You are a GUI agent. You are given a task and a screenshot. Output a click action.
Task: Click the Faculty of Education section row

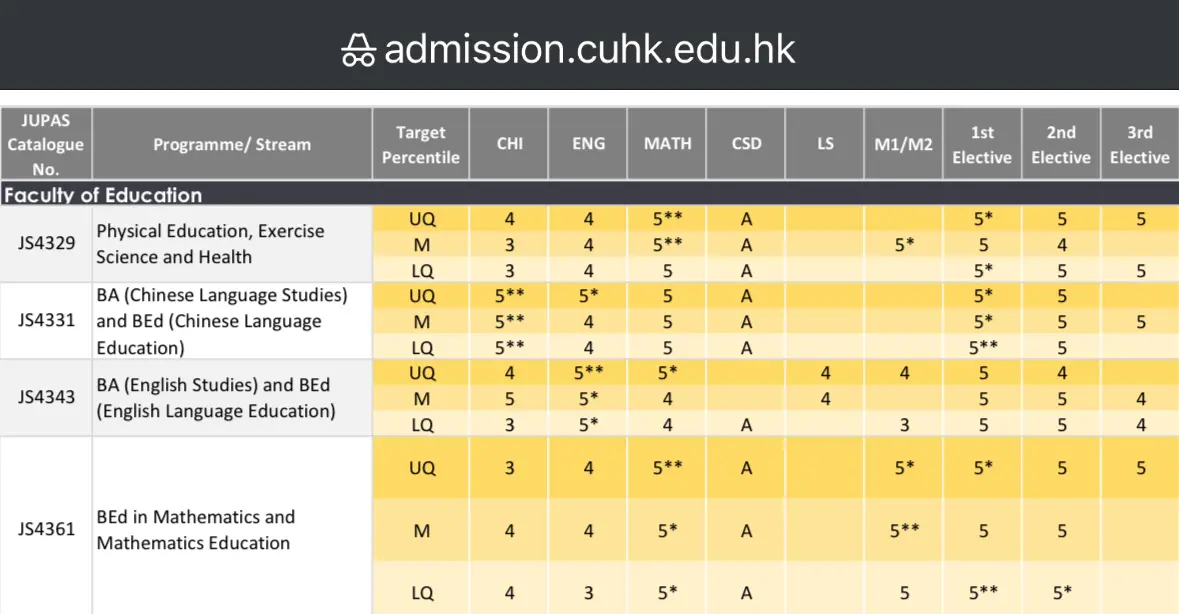[x=590, y=194]
